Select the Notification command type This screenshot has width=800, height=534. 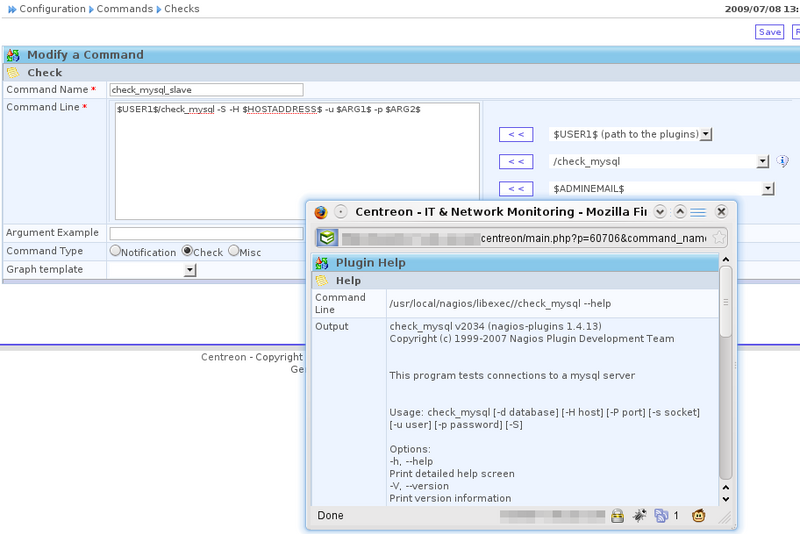(x=115, y=252)
